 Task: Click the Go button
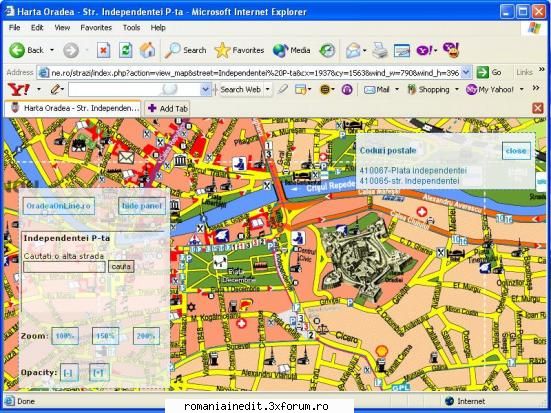(x=489, y=73)
